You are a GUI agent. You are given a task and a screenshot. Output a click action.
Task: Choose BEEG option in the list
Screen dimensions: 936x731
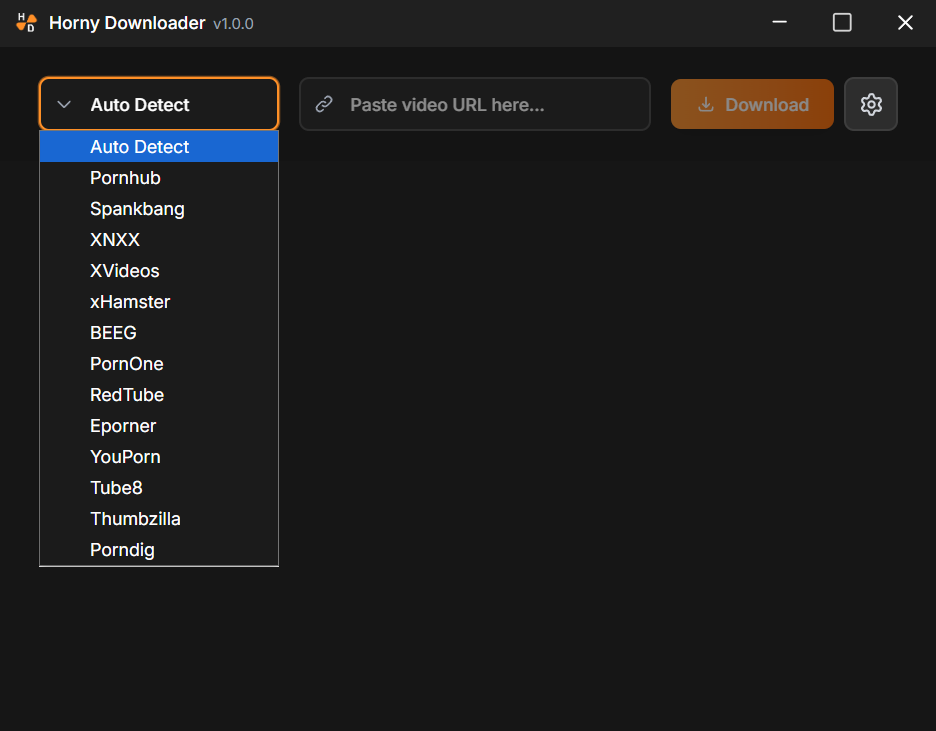click(113, 333)
